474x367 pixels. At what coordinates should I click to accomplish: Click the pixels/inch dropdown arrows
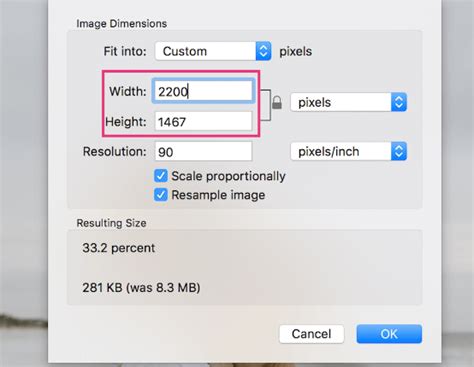pos(399,151)
